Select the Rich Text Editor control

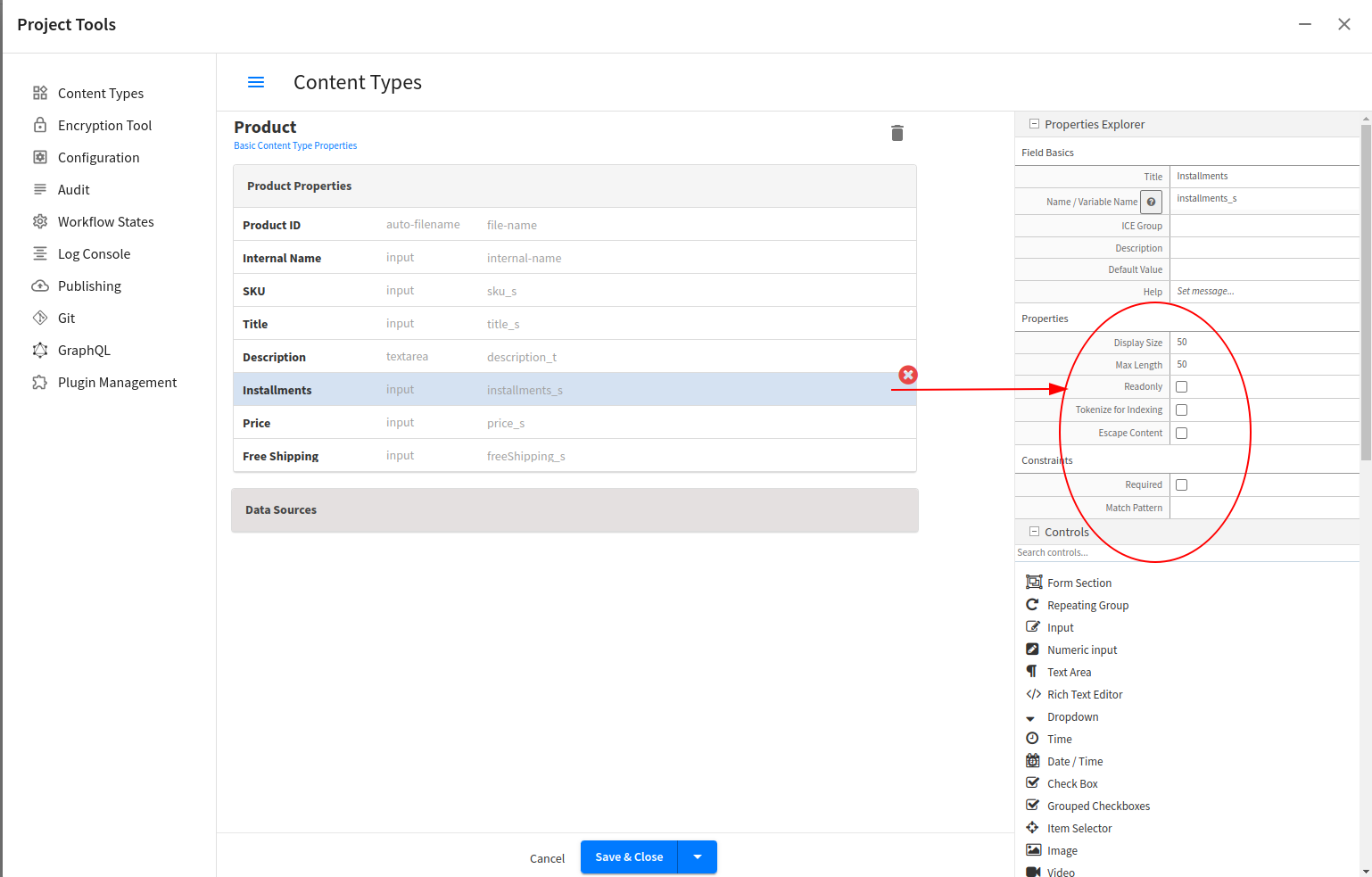[x=1084, y=694]
